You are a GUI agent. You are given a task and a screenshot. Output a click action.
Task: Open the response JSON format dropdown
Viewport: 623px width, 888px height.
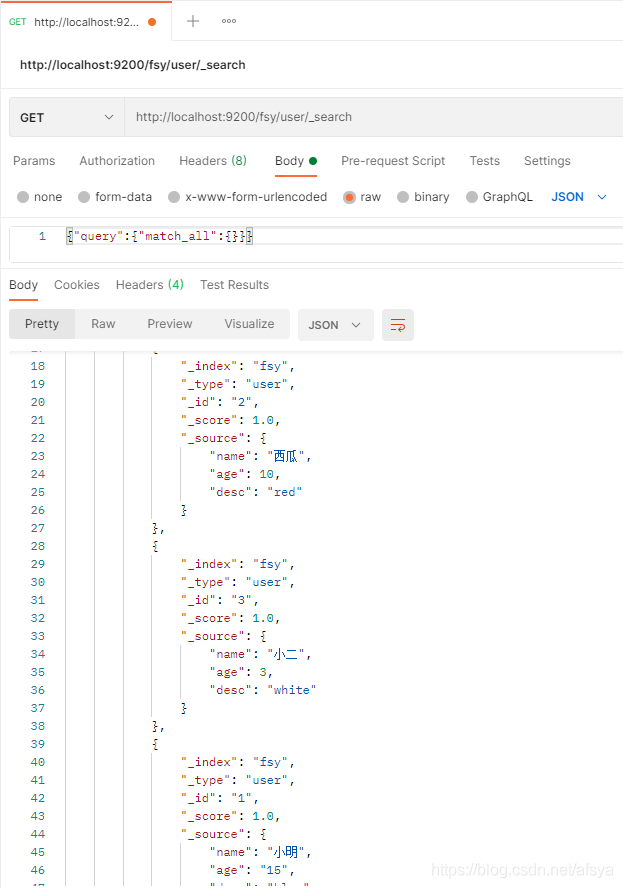pyautogui.click(x=336, y=325)
